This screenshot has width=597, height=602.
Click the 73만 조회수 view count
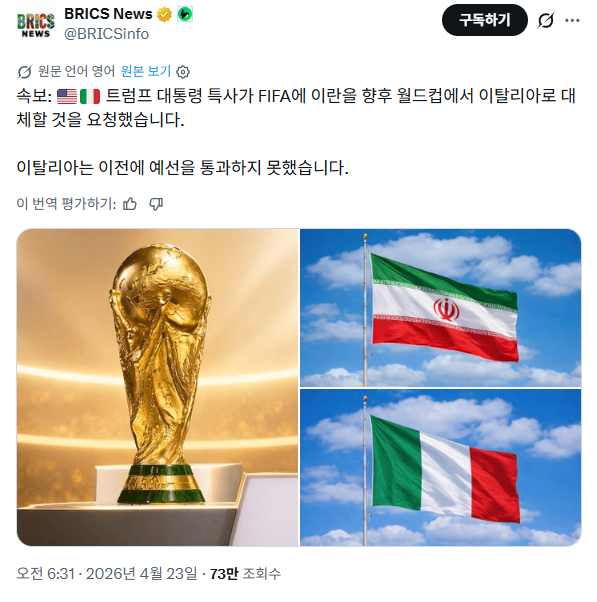click(x=245, y=574)
